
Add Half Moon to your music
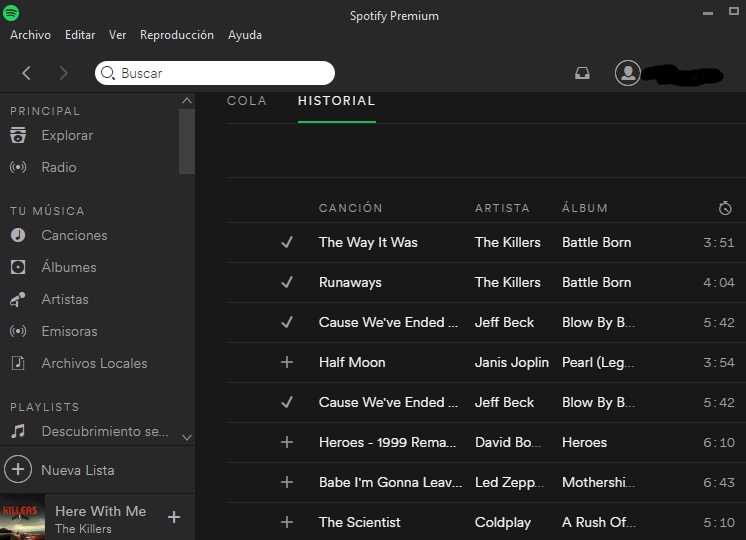coord(287,362)
